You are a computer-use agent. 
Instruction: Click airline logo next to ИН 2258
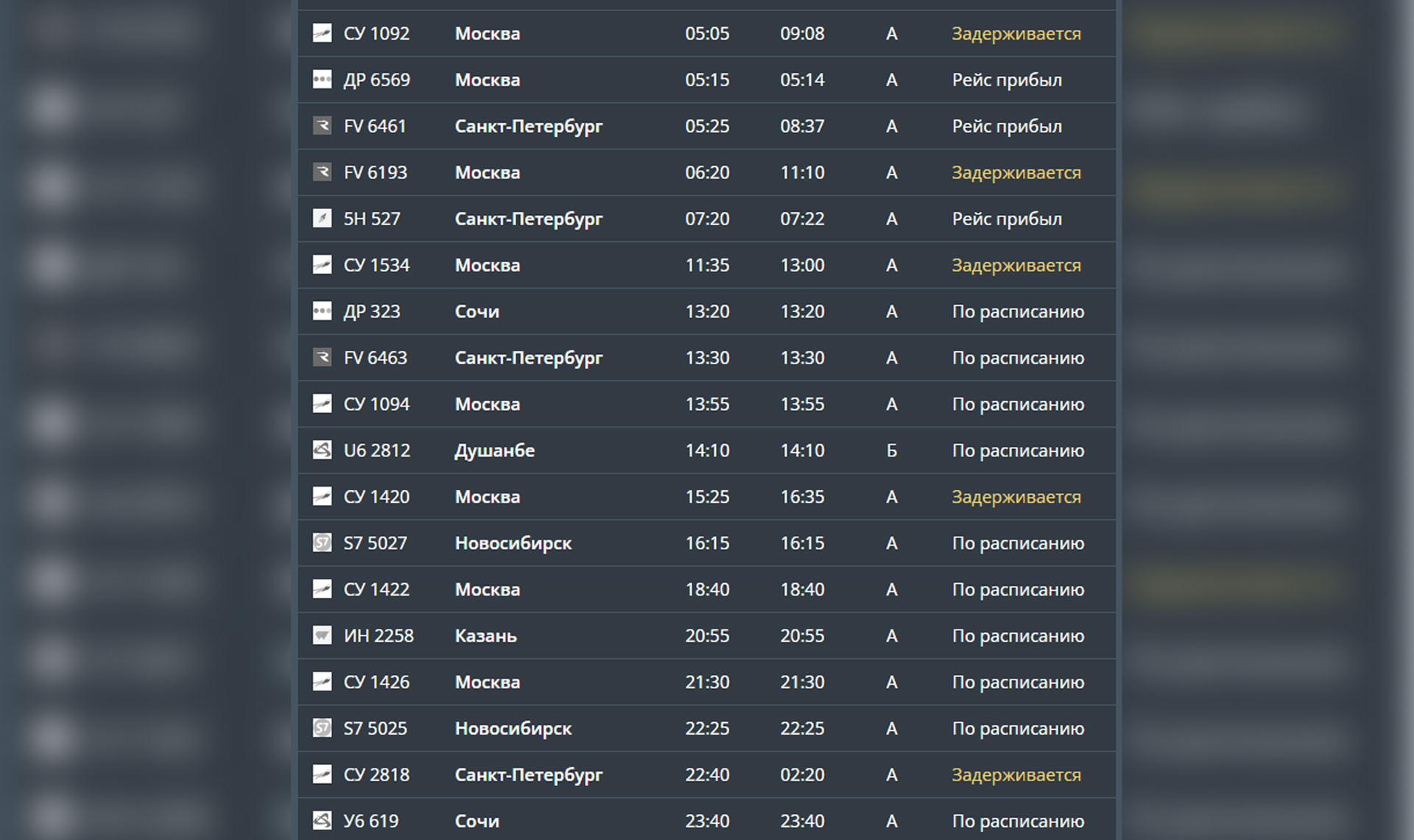322,635
